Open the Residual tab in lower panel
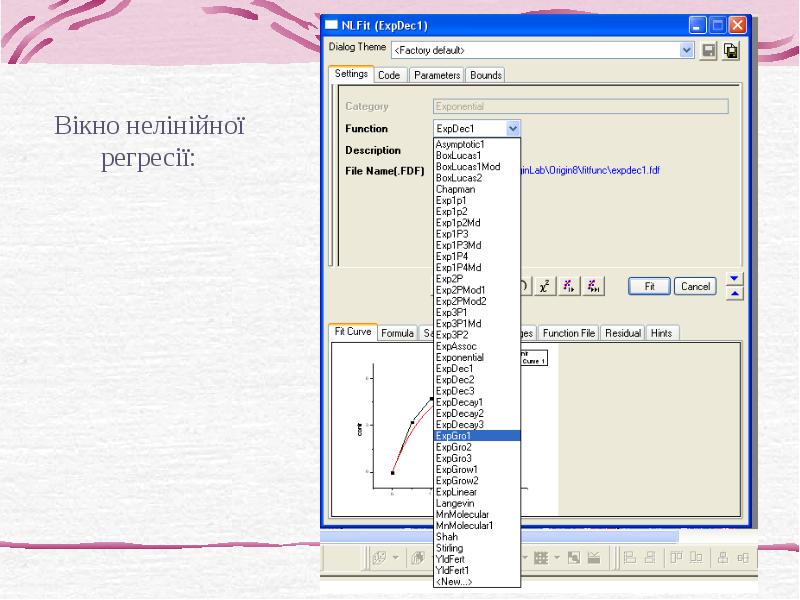The image size is (800, 600). click(x=623, y=333)
